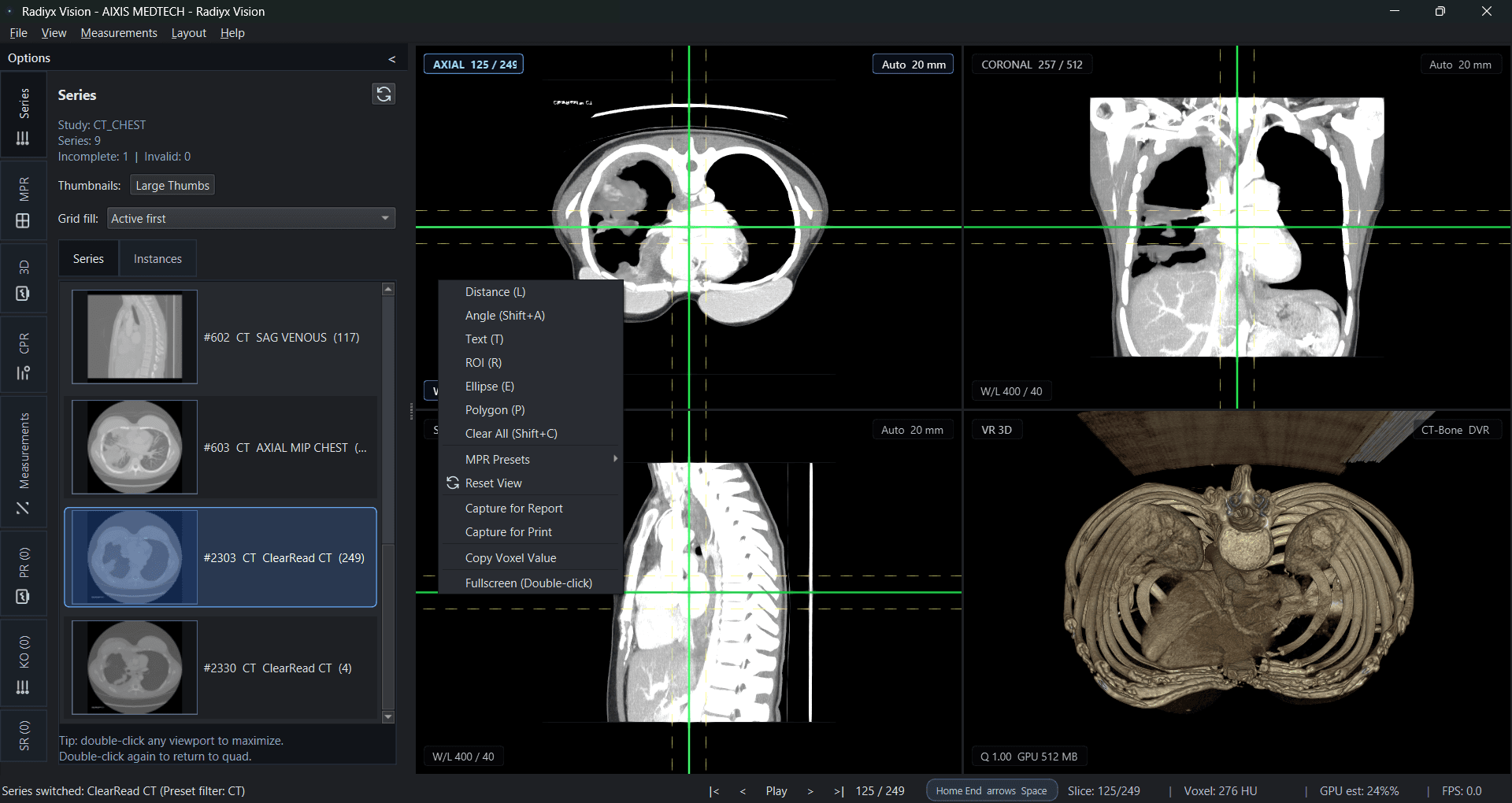This screenshot has height=803, width=1512.
Task: Step to next slice
Action: click(x=810, y=791)
